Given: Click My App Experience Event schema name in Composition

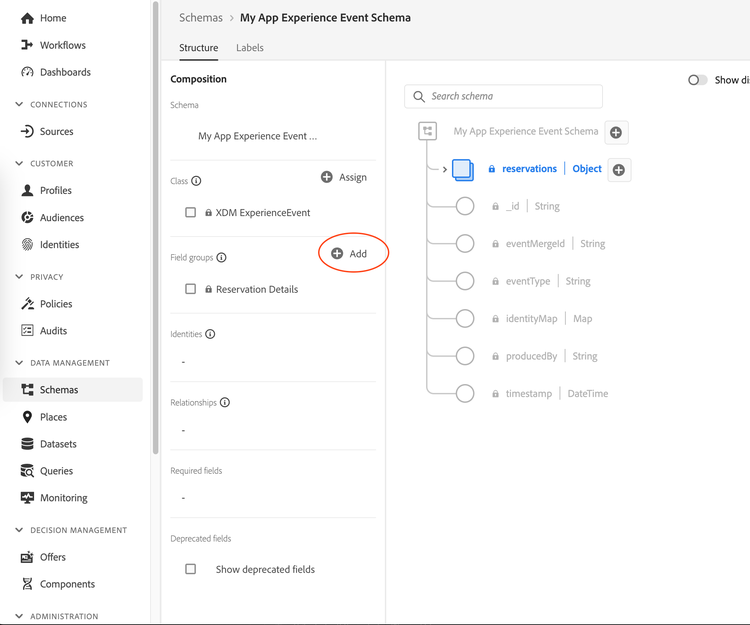Looking at the screenshot, I should pos(257,136).
